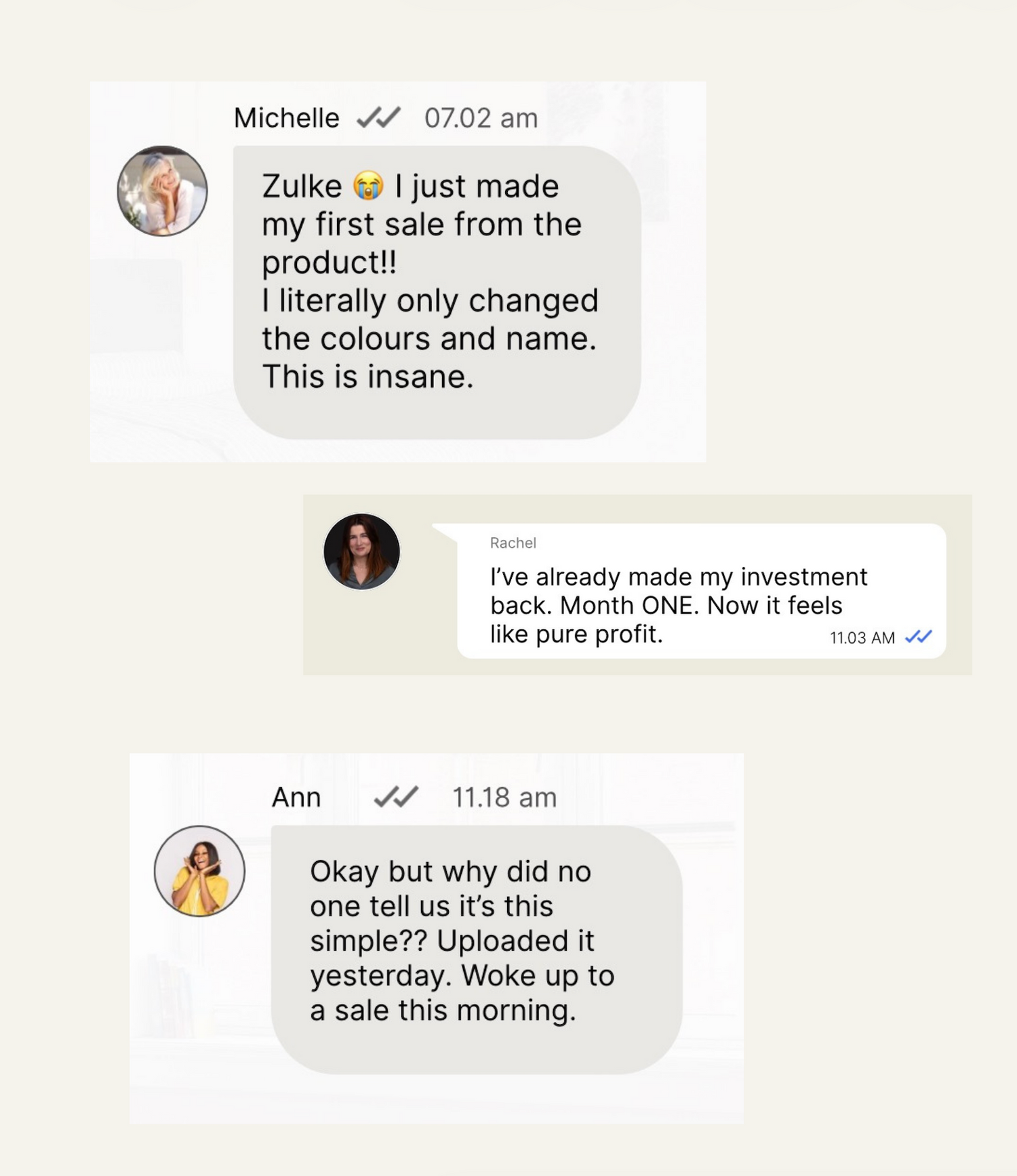Image resolution: width=1017 pixels, height=1176 pixels.
Task: Click "the colours and name." line in Michelle's bubble
Action: click(x=429, y=339)
